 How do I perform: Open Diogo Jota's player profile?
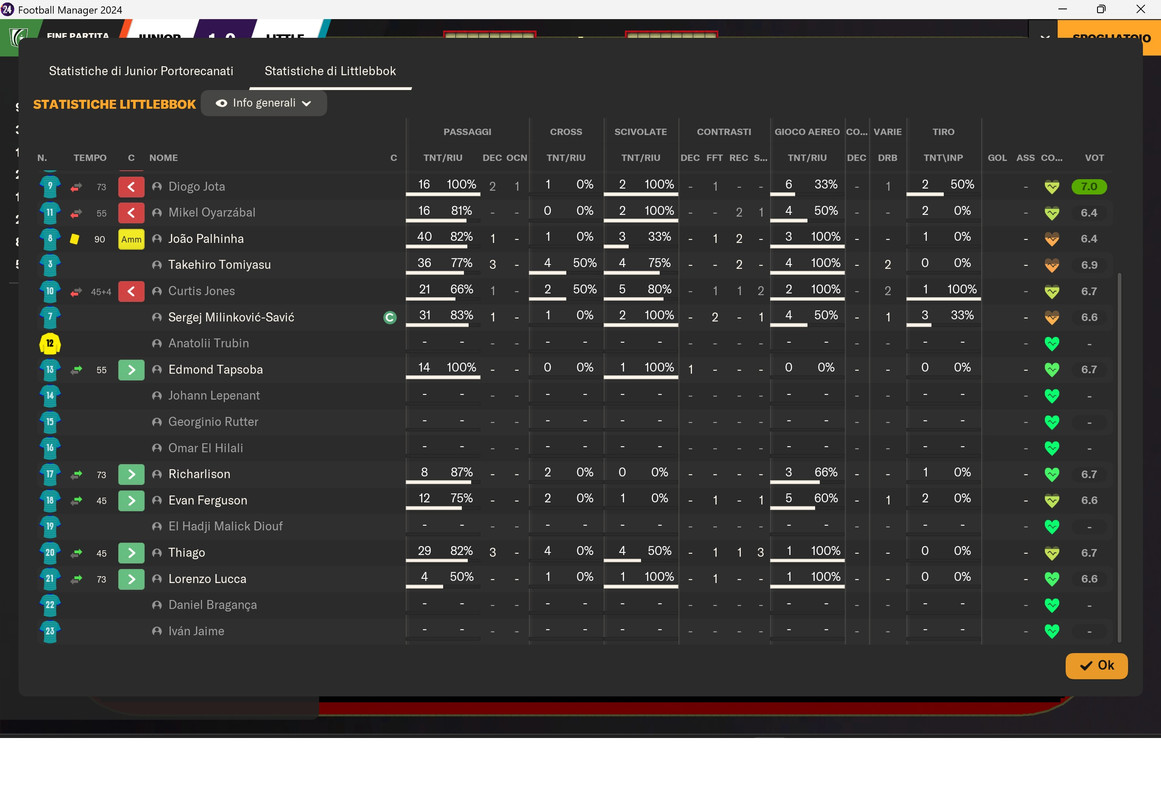(196, 187)
